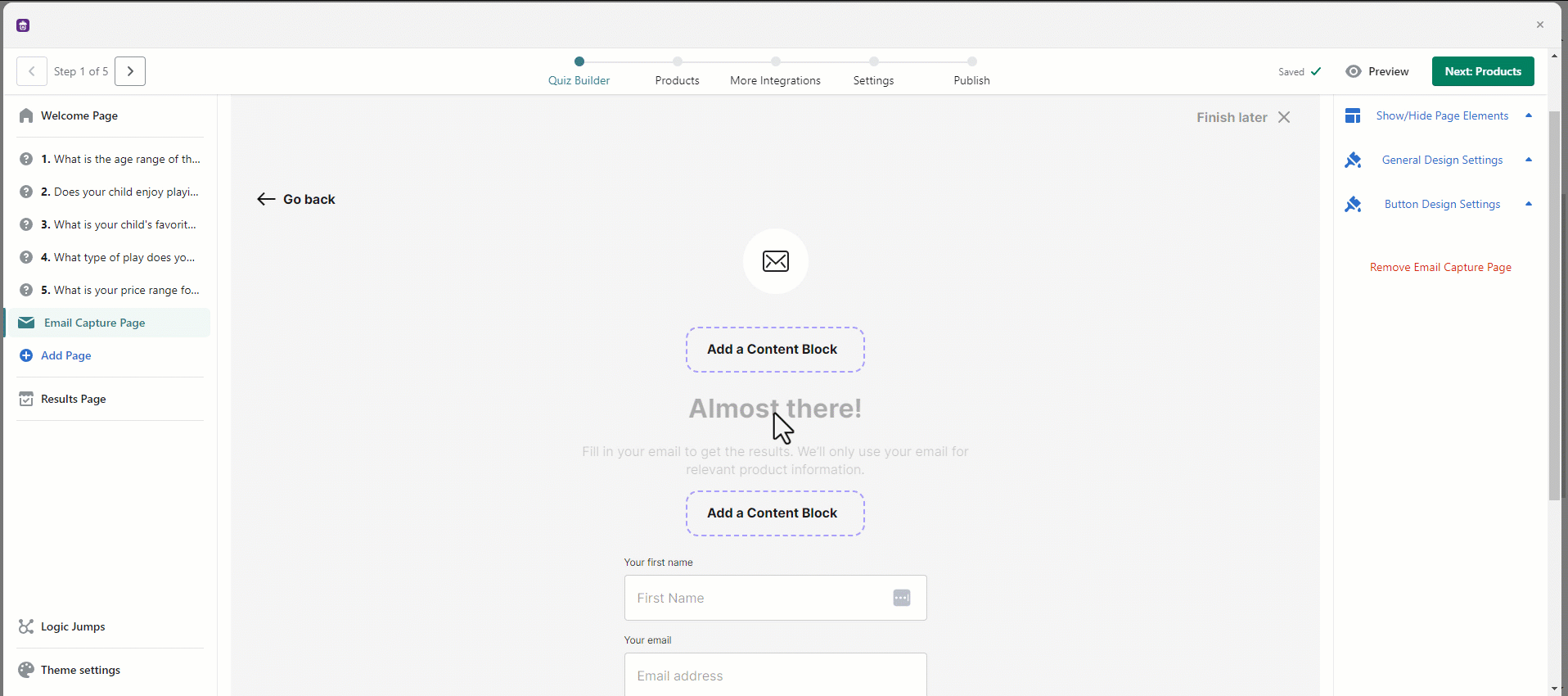The height and width of the screenshot is (696, 1568).
Task: Click the Welcome Page home icon
Action: click(x=26, y=115)
